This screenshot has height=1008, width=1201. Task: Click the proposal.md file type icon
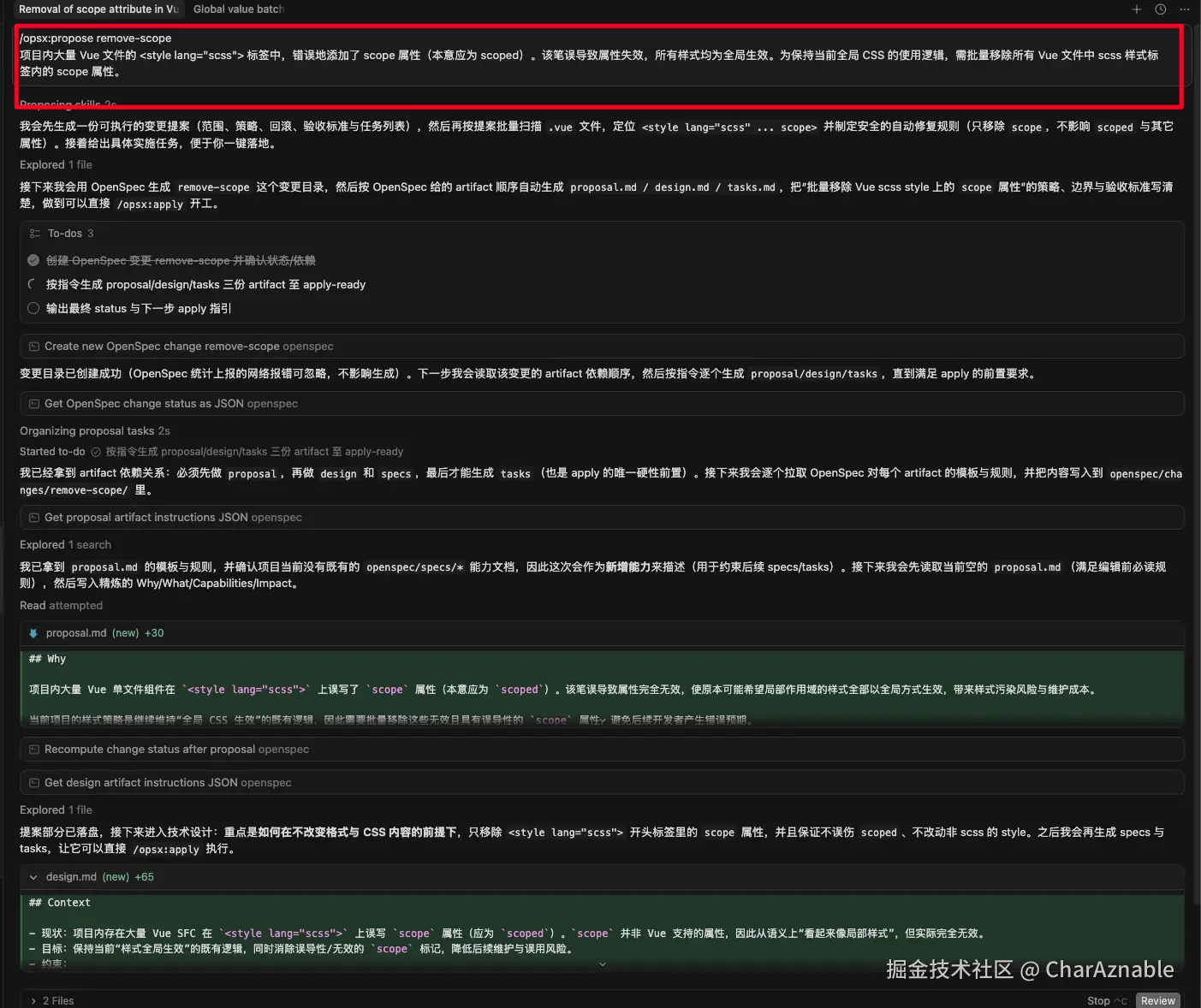click(33, 633)
